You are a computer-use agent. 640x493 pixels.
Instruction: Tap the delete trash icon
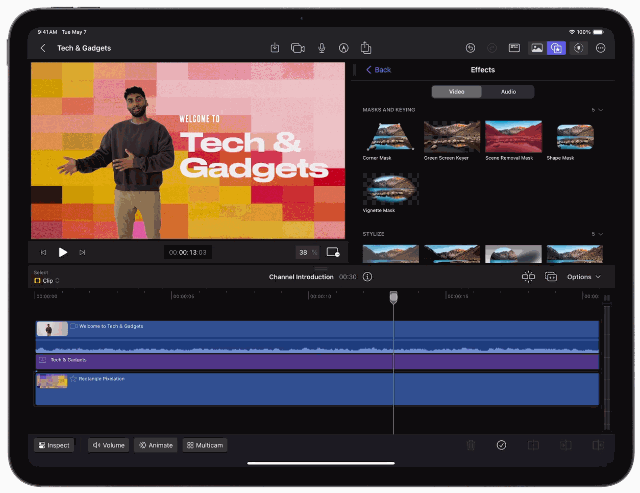(x=471, y=445)
